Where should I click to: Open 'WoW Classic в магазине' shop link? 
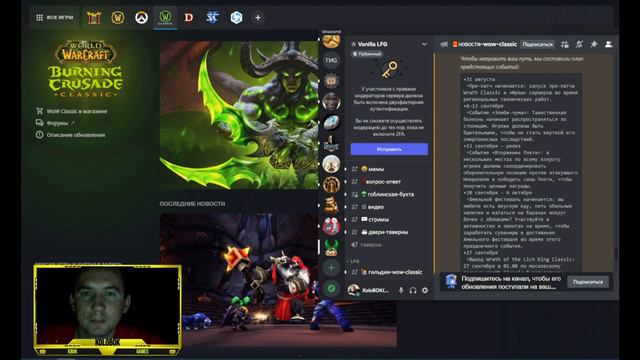point(72,111)
